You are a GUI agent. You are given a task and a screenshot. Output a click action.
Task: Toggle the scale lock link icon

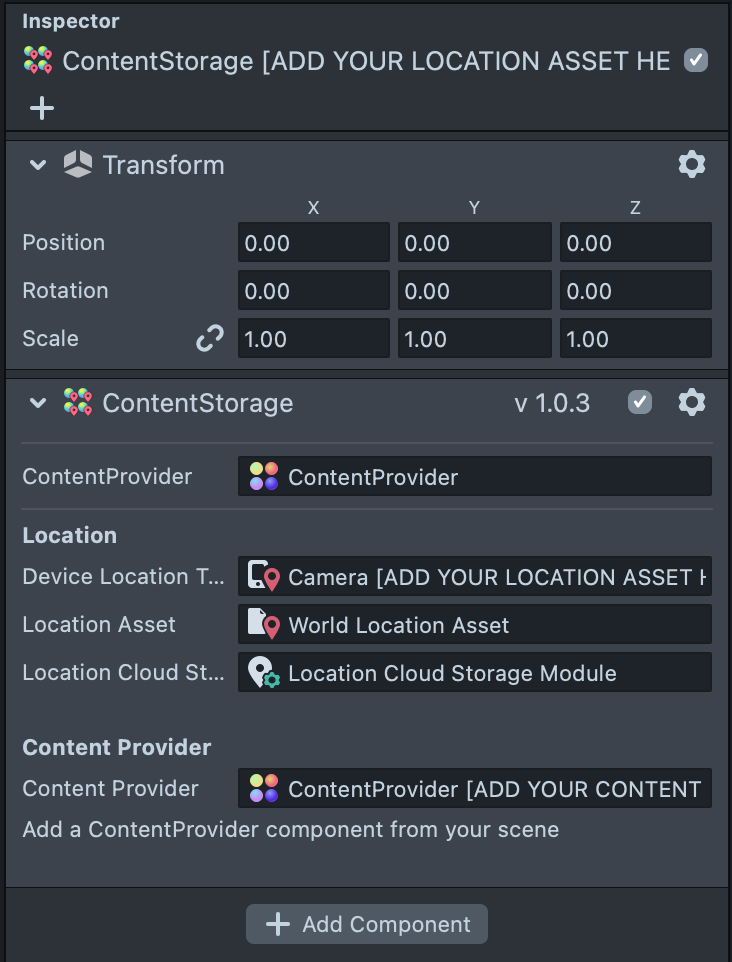click(209, 339)
